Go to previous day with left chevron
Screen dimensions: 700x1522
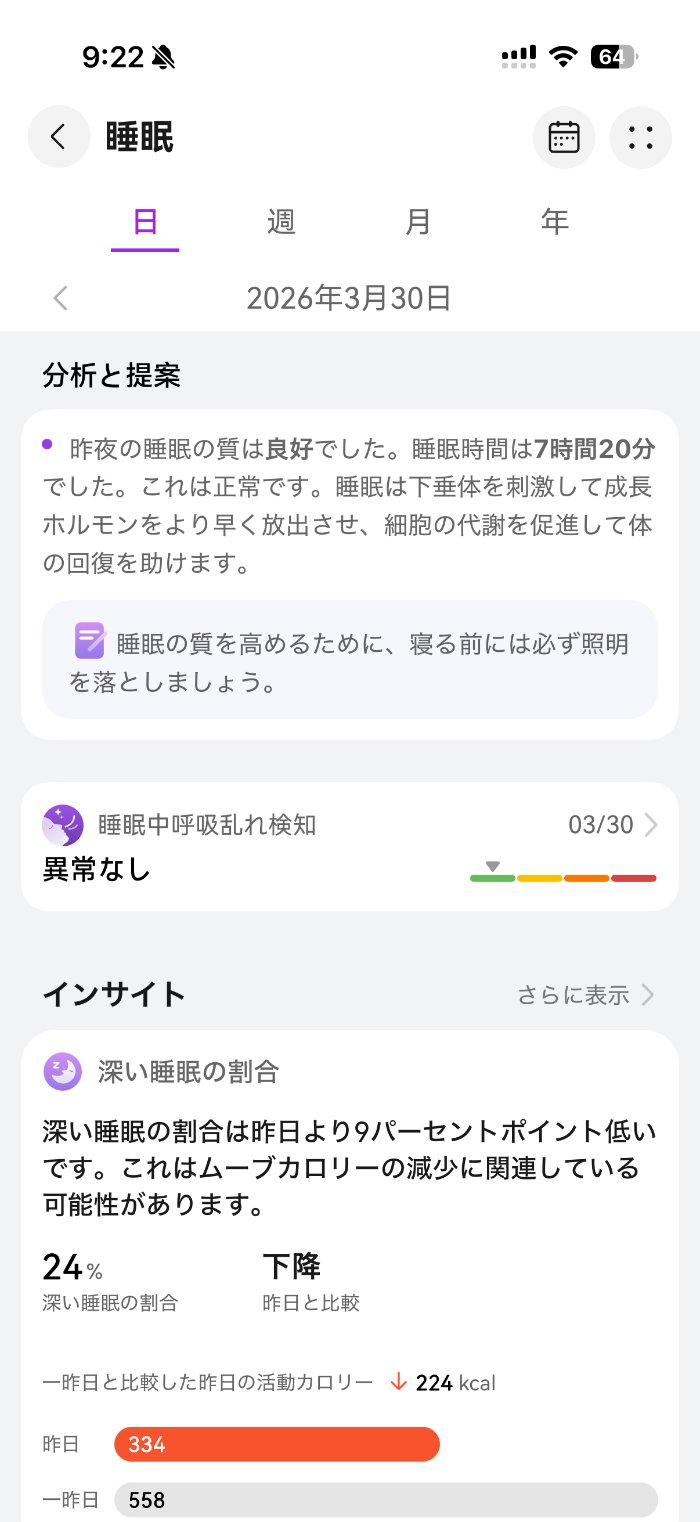coord(61,298)
